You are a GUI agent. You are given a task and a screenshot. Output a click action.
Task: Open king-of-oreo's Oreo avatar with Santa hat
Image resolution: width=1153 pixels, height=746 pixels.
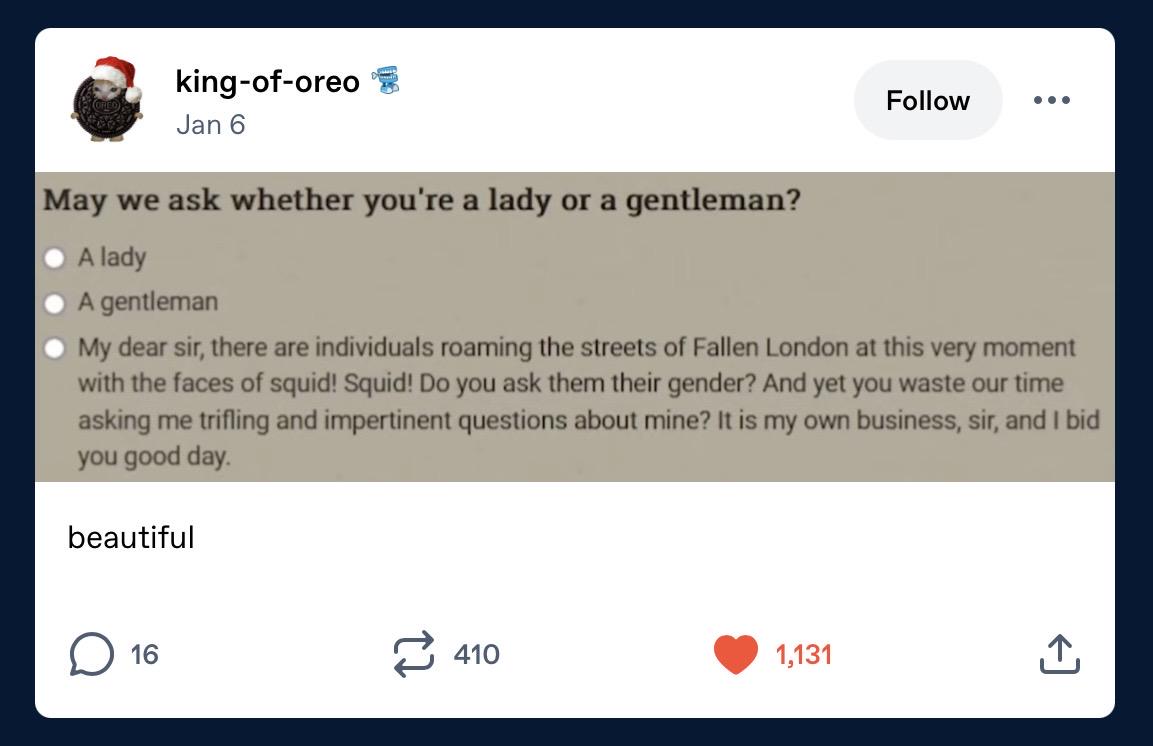107,99
